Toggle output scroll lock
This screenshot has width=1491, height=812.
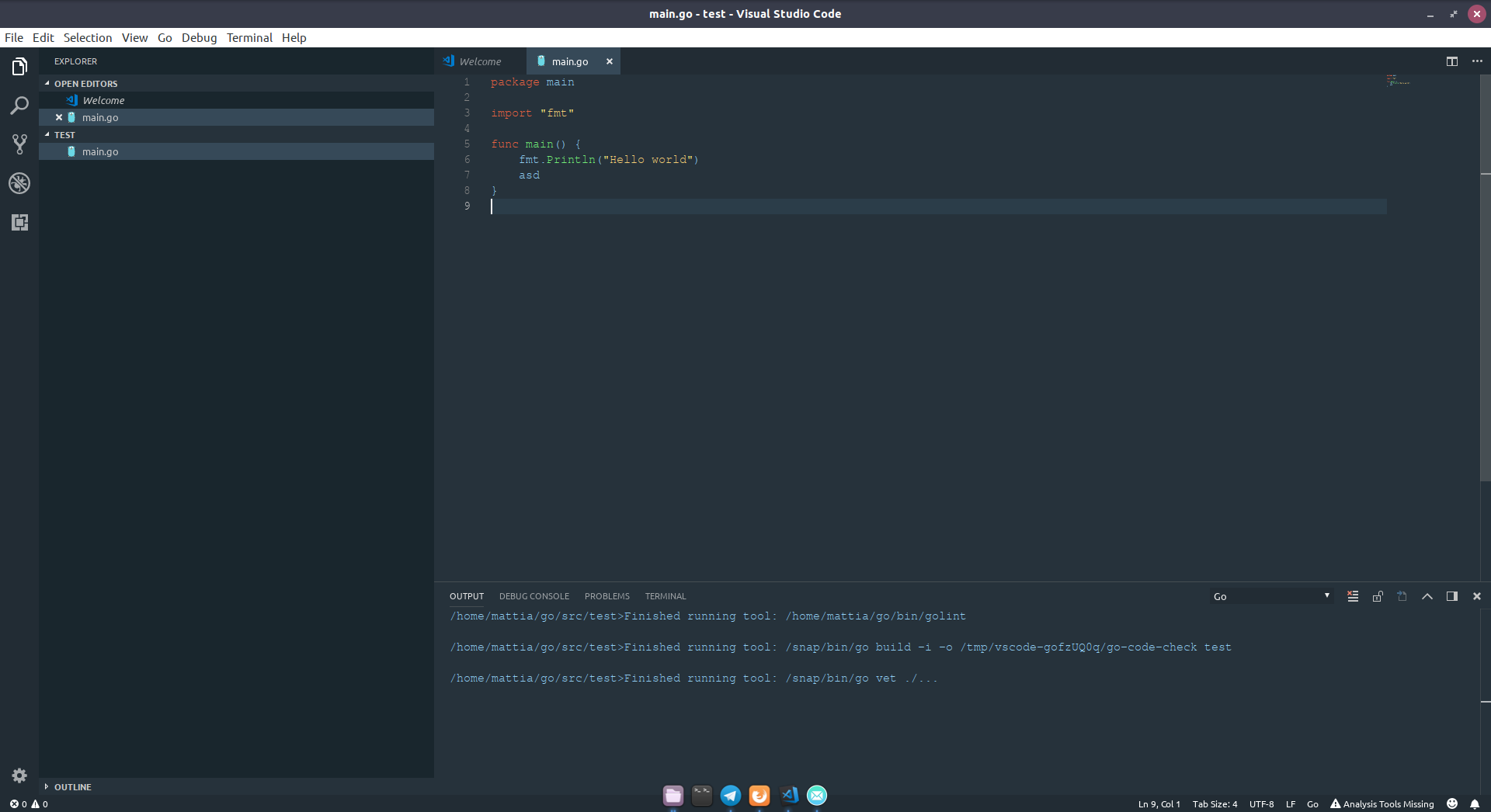coord(1378,596)
